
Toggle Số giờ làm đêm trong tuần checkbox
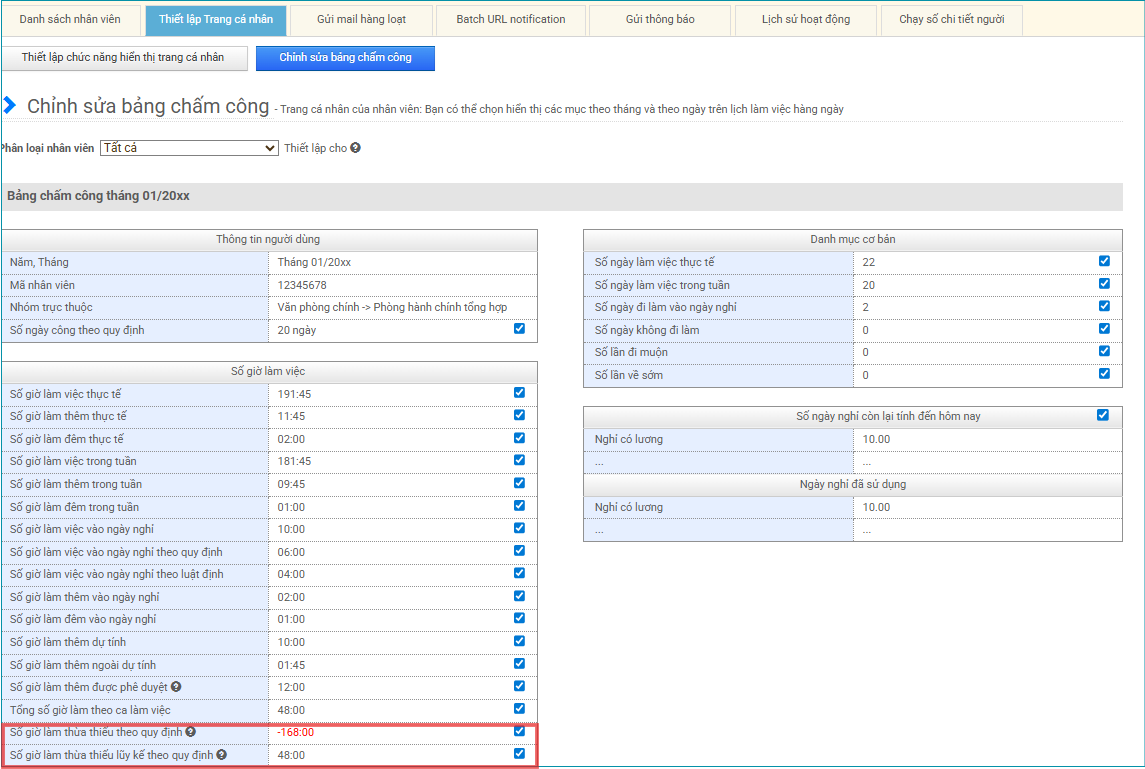point(519,506)
